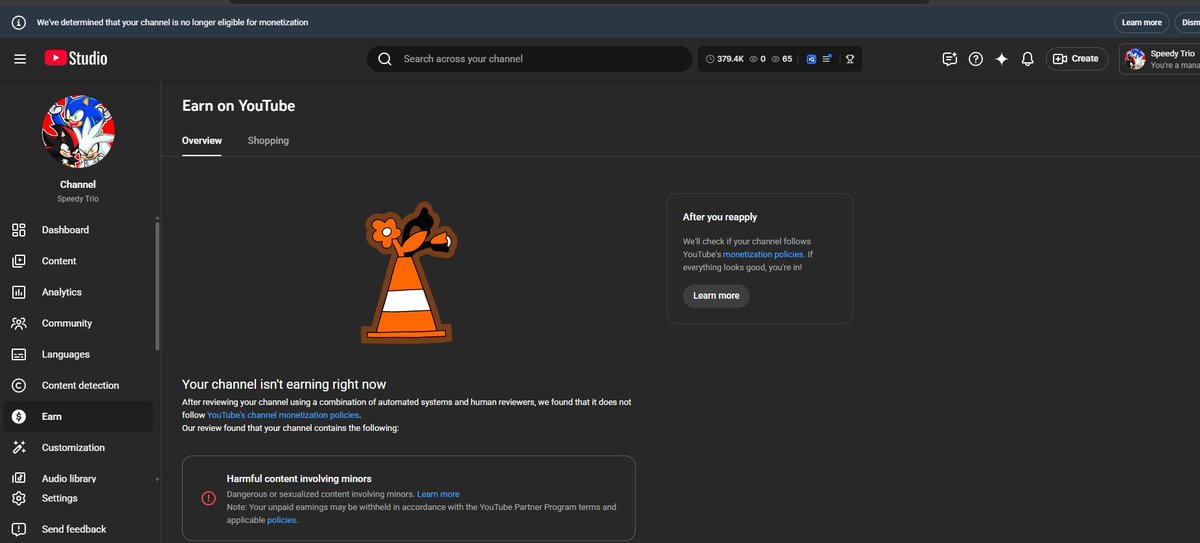Open the Help question mark icon
The height and width of the screenshot is (543, 1200).
[976, 59]
